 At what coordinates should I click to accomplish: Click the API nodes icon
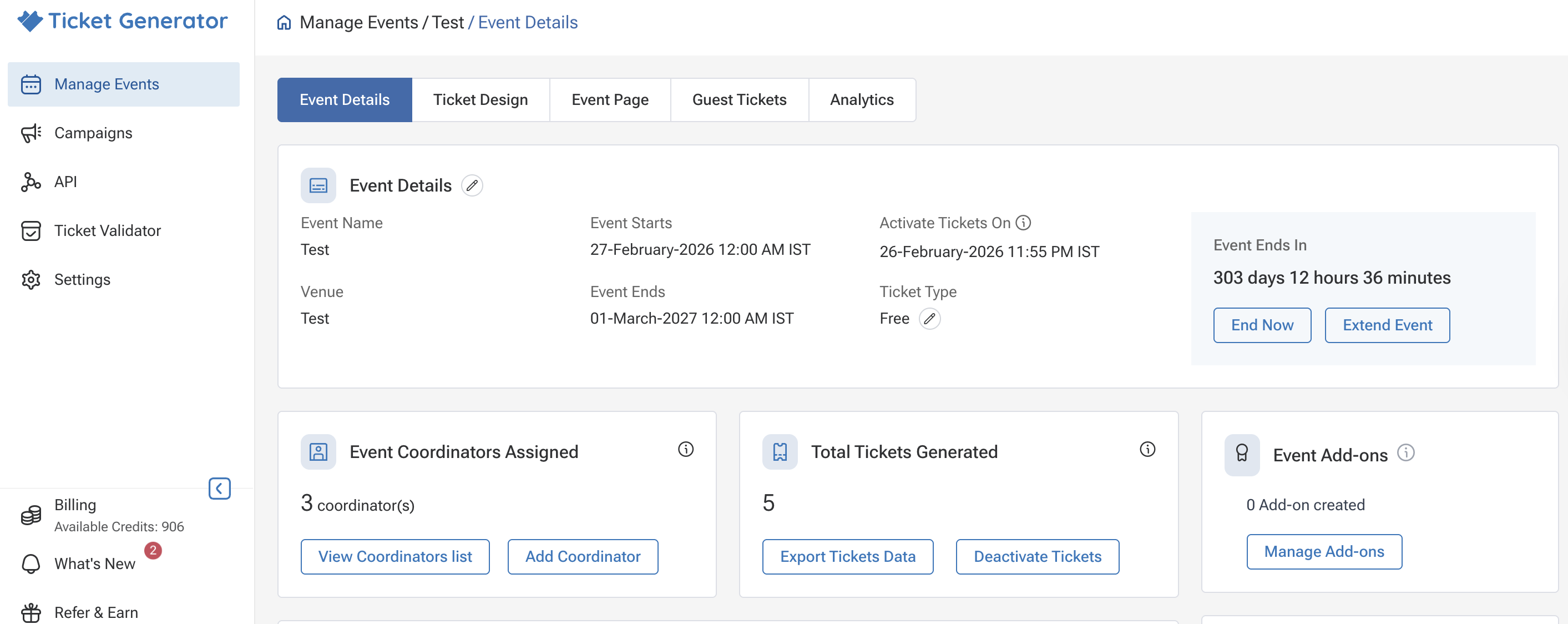(x=31, y=182)
